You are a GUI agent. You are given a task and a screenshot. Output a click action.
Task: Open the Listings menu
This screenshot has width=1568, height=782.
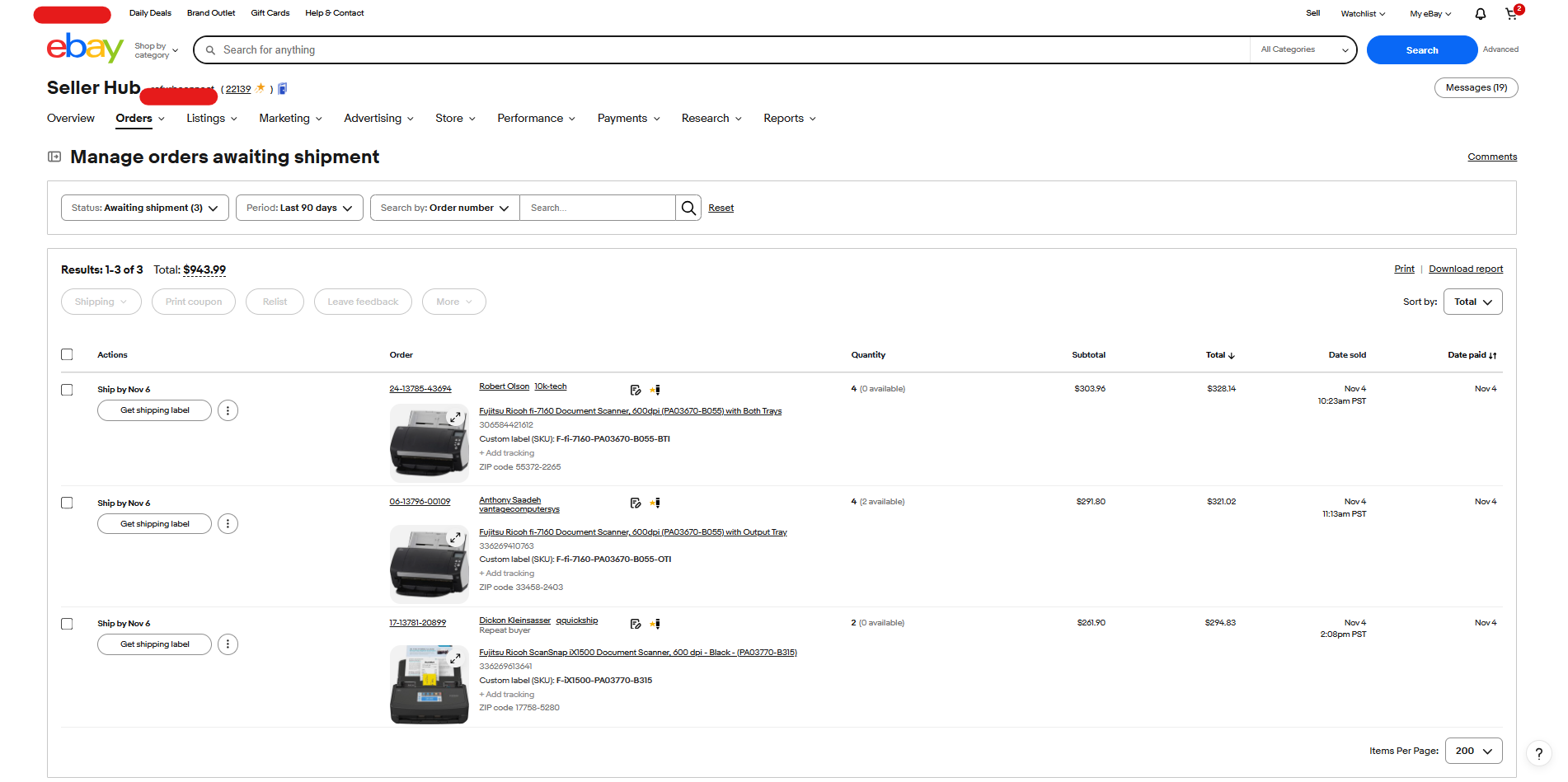click(212, 119)
